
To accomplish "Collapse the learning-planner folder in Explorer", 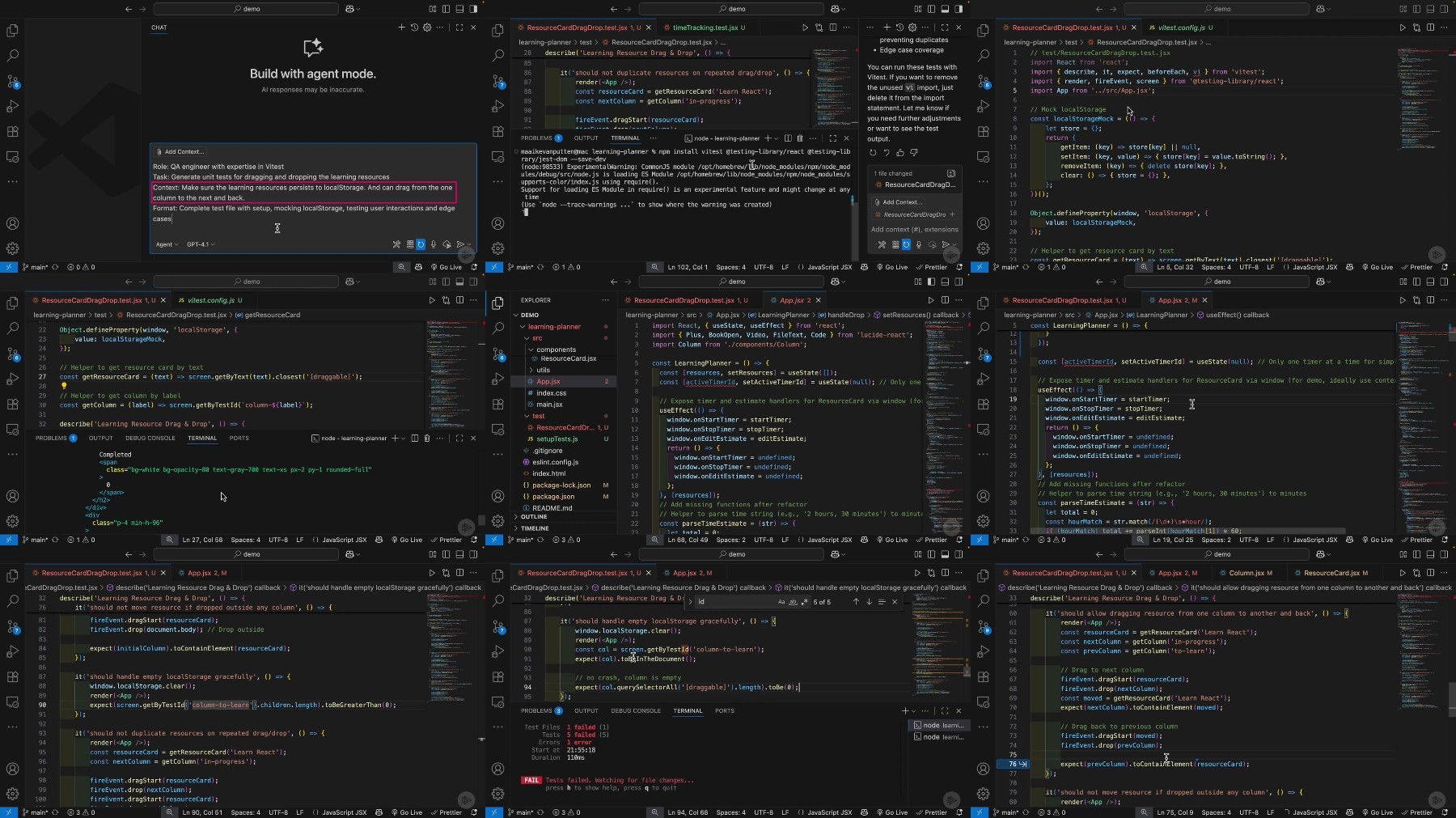I will pos(554,327).
